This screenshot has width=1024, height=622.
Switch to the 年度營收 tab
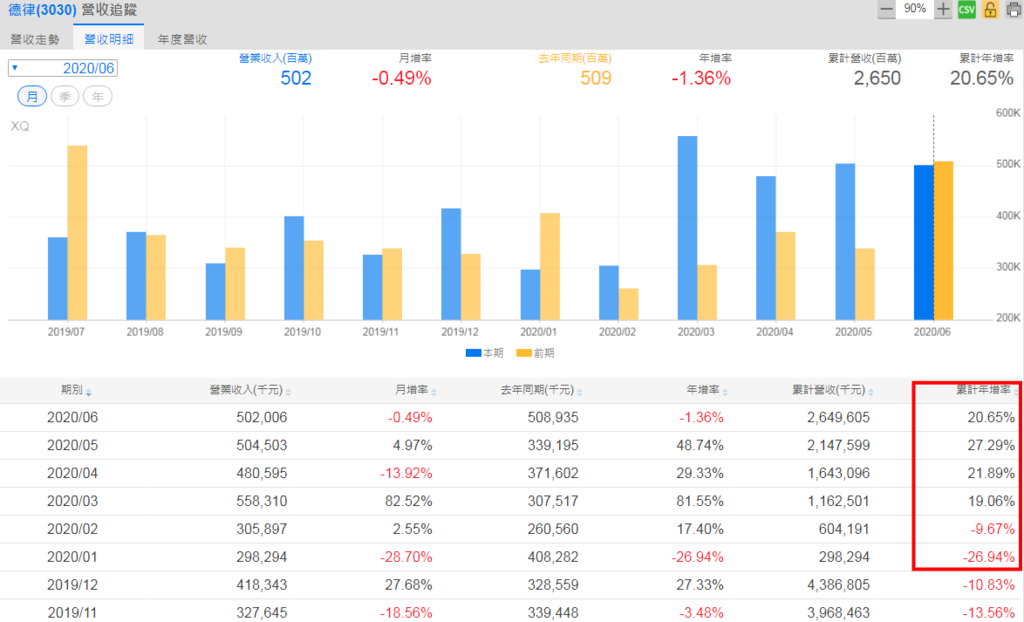pos(182,39)
